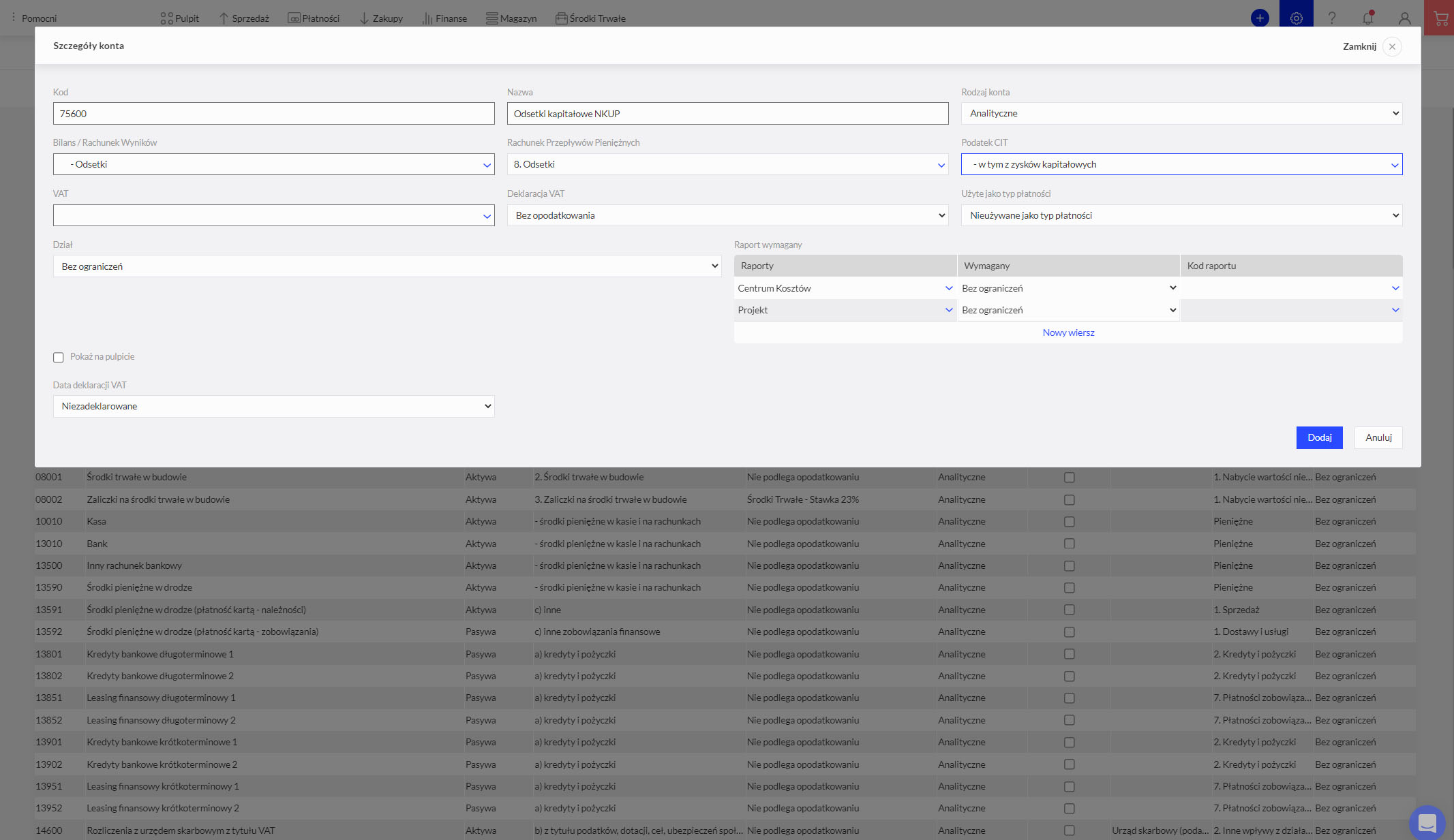1454x840 pixels.
Task: Click Kredyty bankowe krótkoterminowe 2 row name
Action: pos(162,764)
